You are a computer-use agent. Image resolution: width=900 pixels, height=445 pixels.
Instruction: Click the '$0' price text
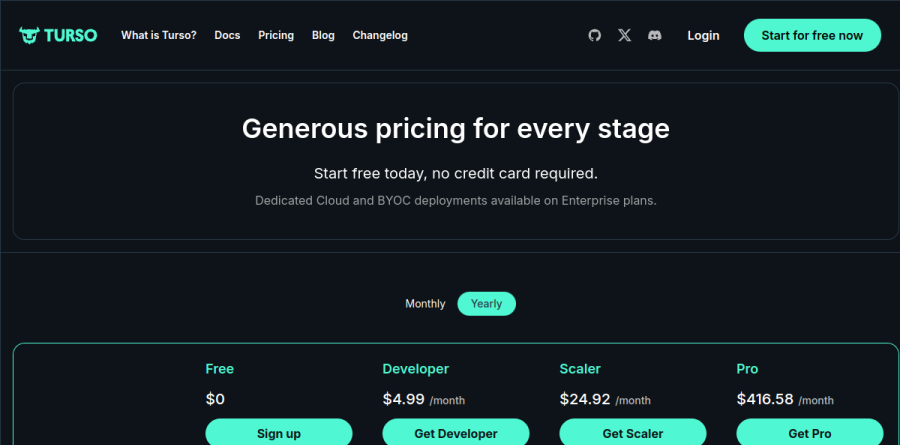pos(215,399)
